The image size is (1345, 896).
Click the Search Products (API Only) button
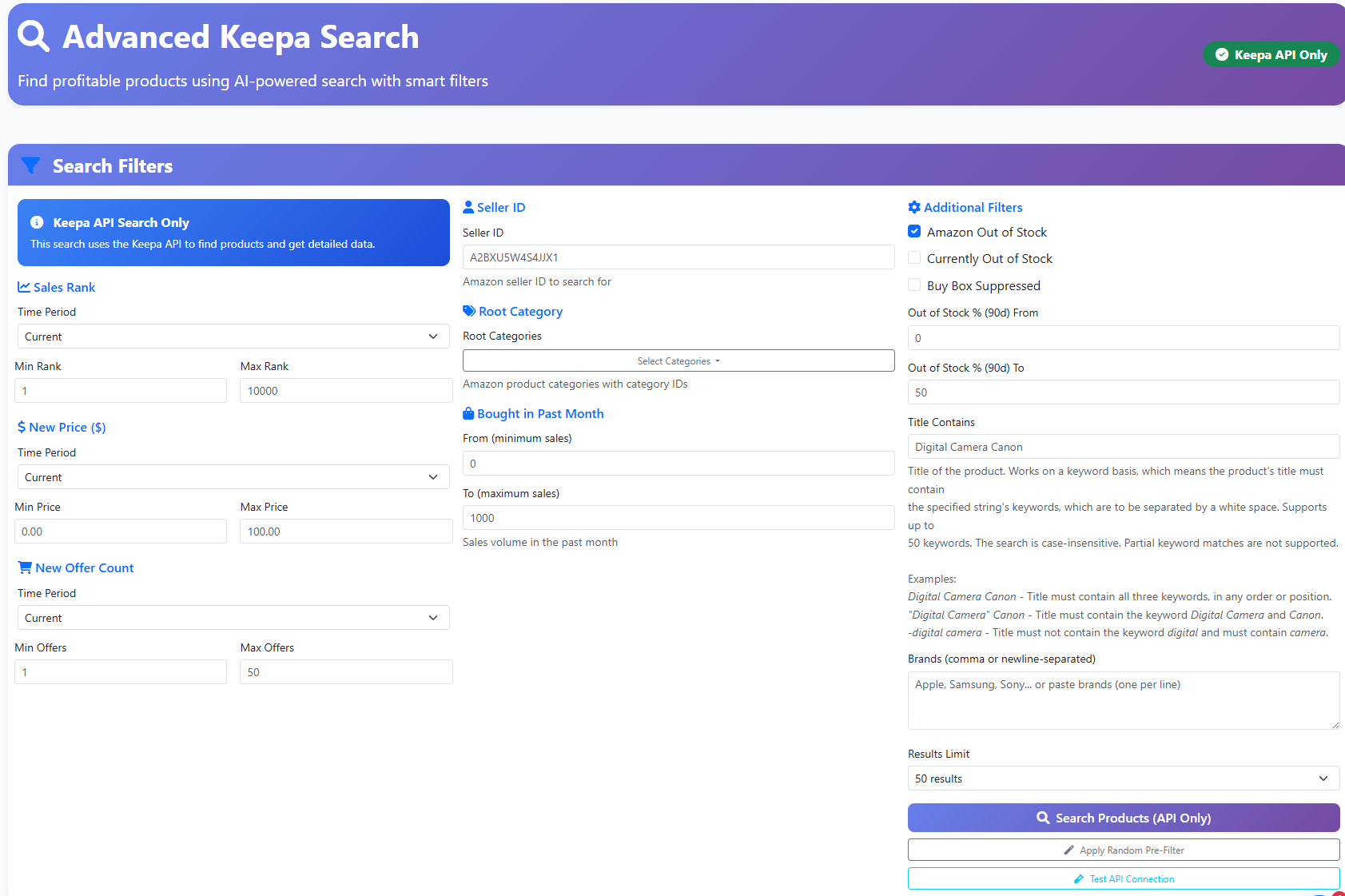click(x=1123, y=818)
